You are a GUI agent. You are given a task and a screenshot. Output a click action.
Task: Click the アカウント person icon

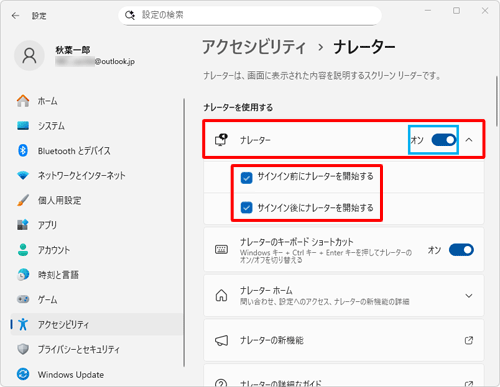click(23, 250)
